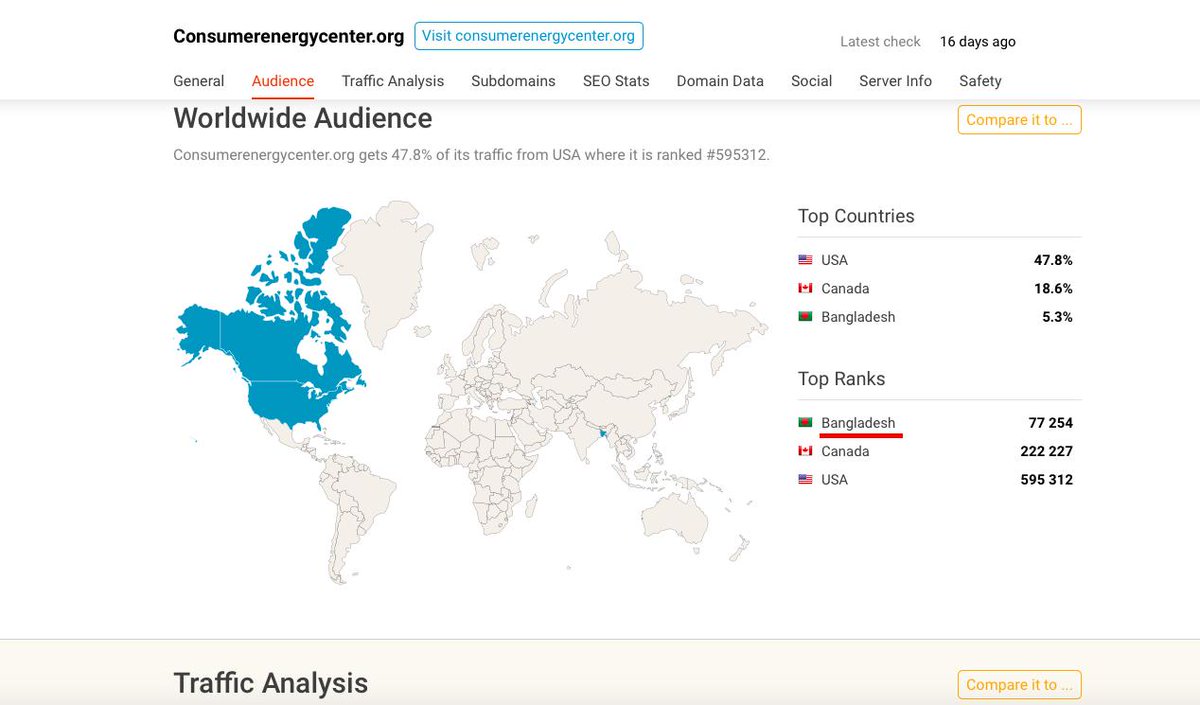Switch to the Social tab
This screenshot has height=705, width=1200.
[811, 81]
